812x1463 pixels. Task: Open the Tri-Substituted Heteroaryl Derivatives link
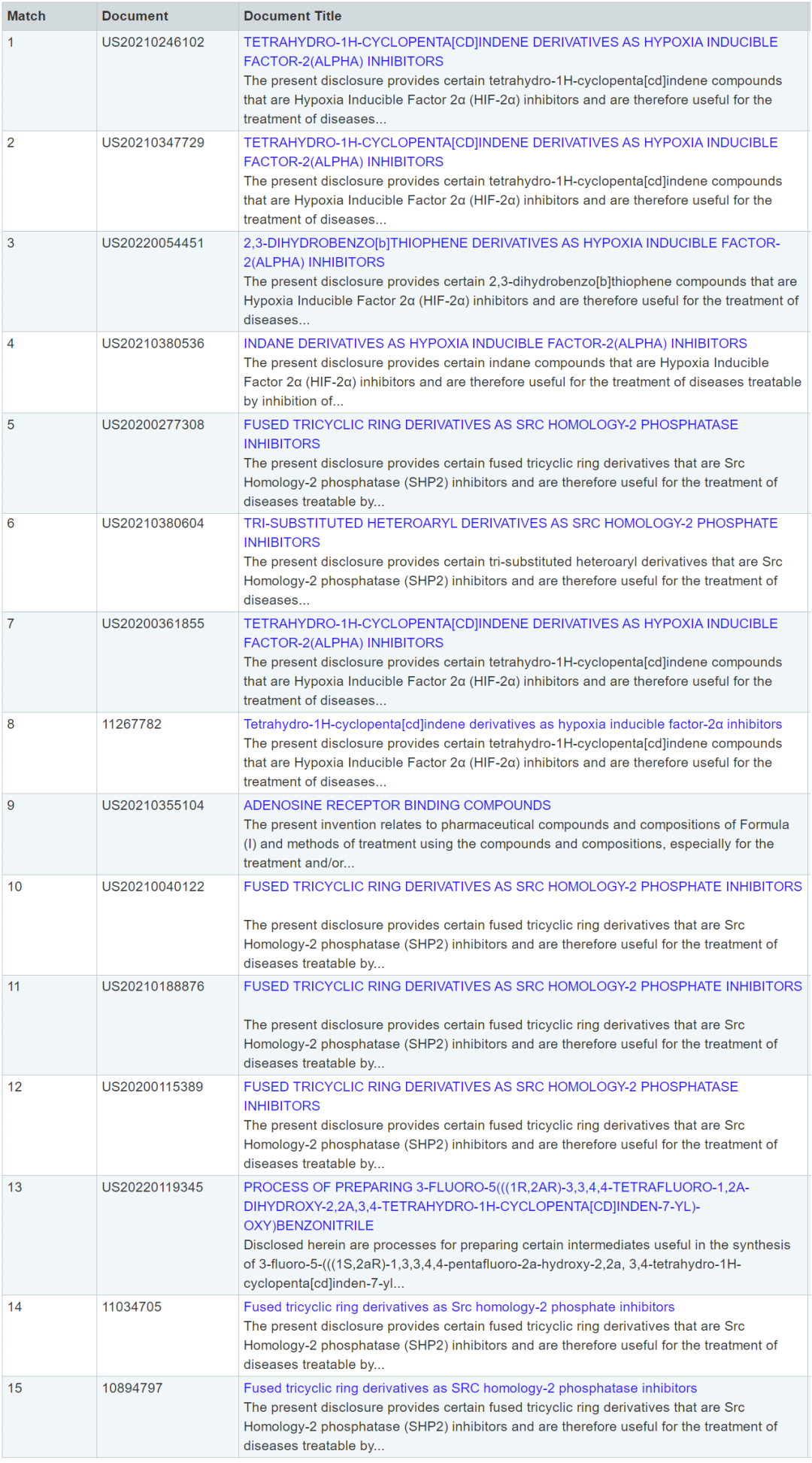click(x=511, y=533)
